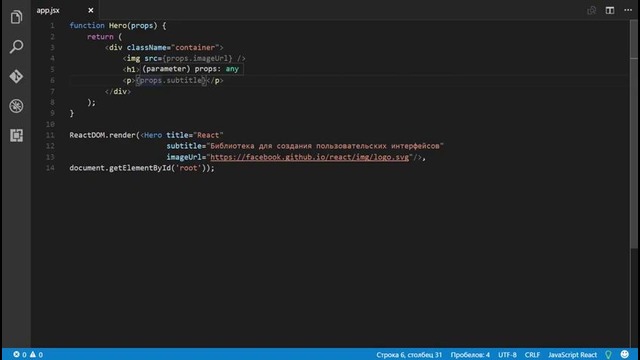The image size is (640, 360).
Task: Open the facebook.github.io logo.svg link
Action: (310, 157)
